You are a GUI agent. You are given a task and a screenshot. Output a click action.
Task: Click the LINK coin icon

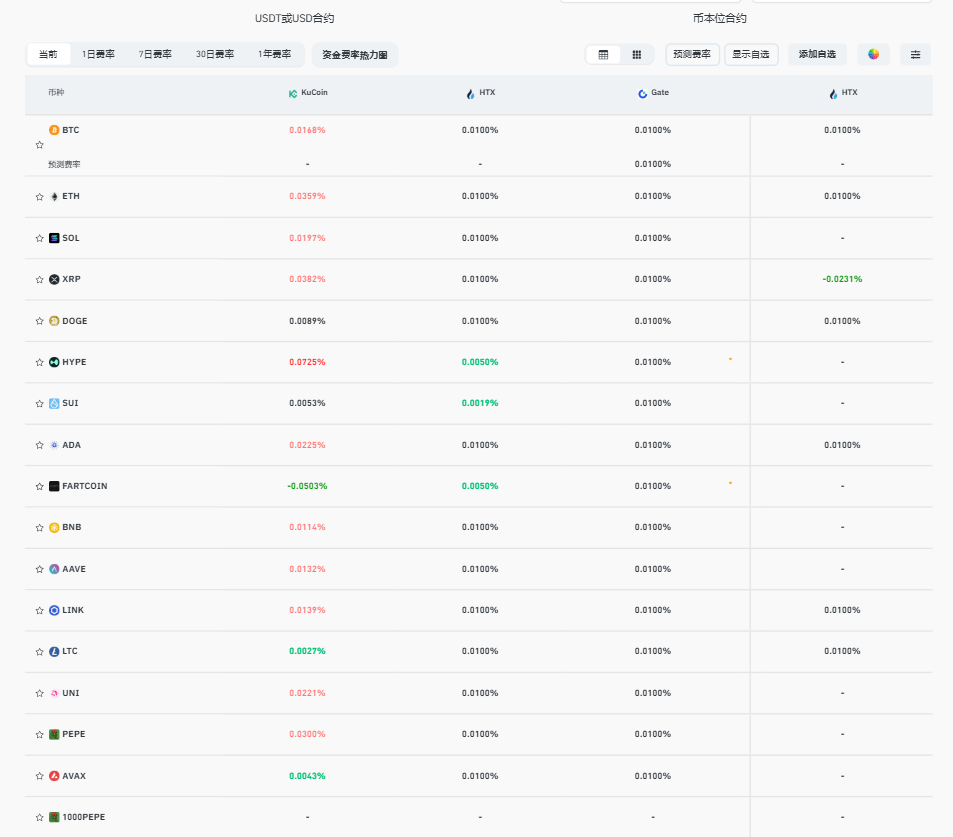tap(54, 610)
